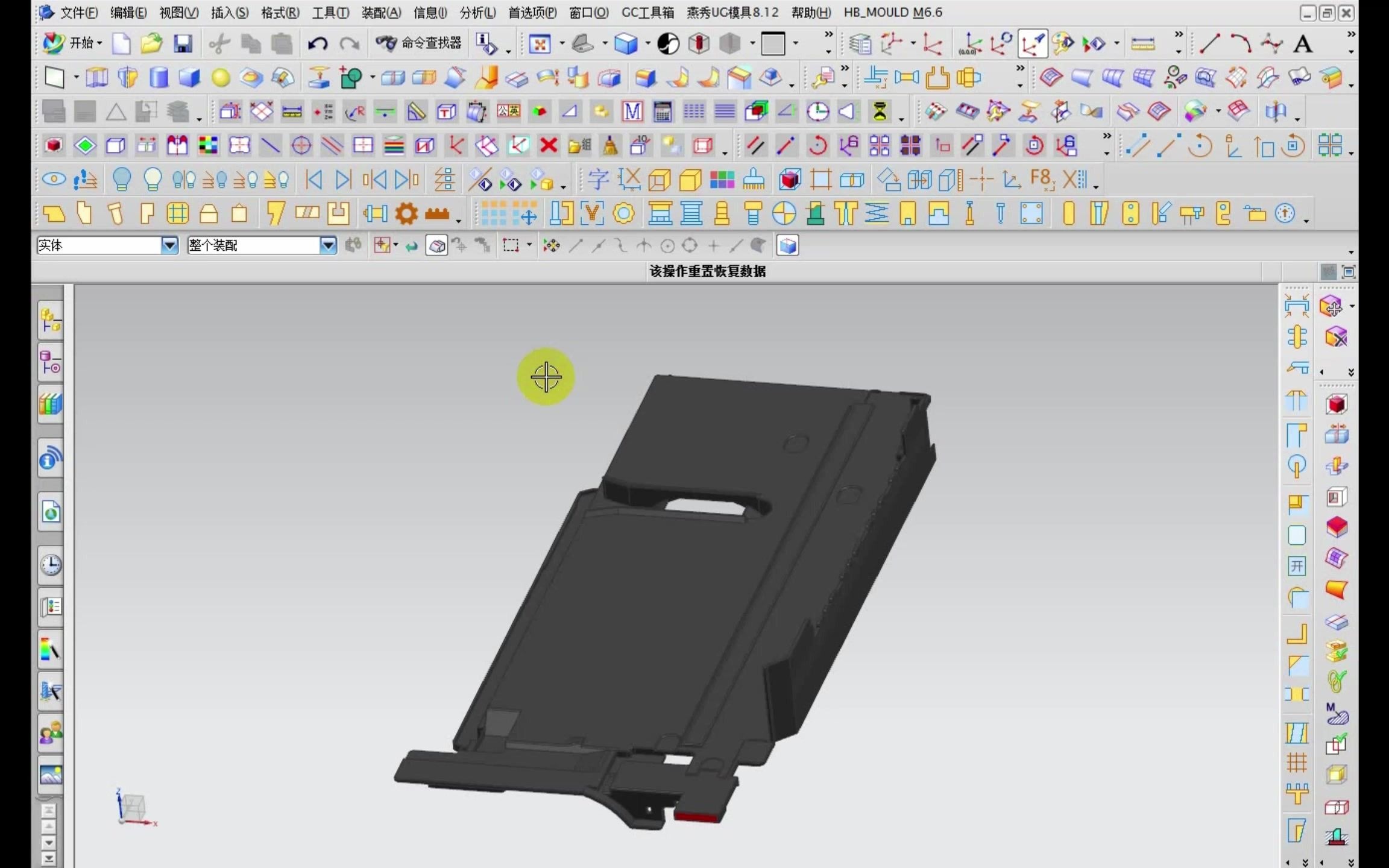Click the blue block primitive icon
1389x868 pixels.
[189, 77]
